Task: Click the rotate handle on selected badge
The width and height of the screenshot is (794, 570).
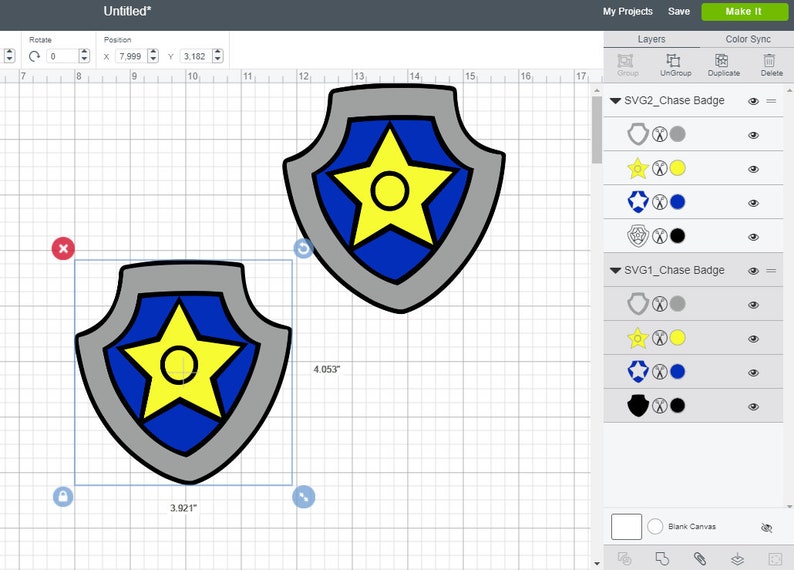Action: [x=303, y=249]
